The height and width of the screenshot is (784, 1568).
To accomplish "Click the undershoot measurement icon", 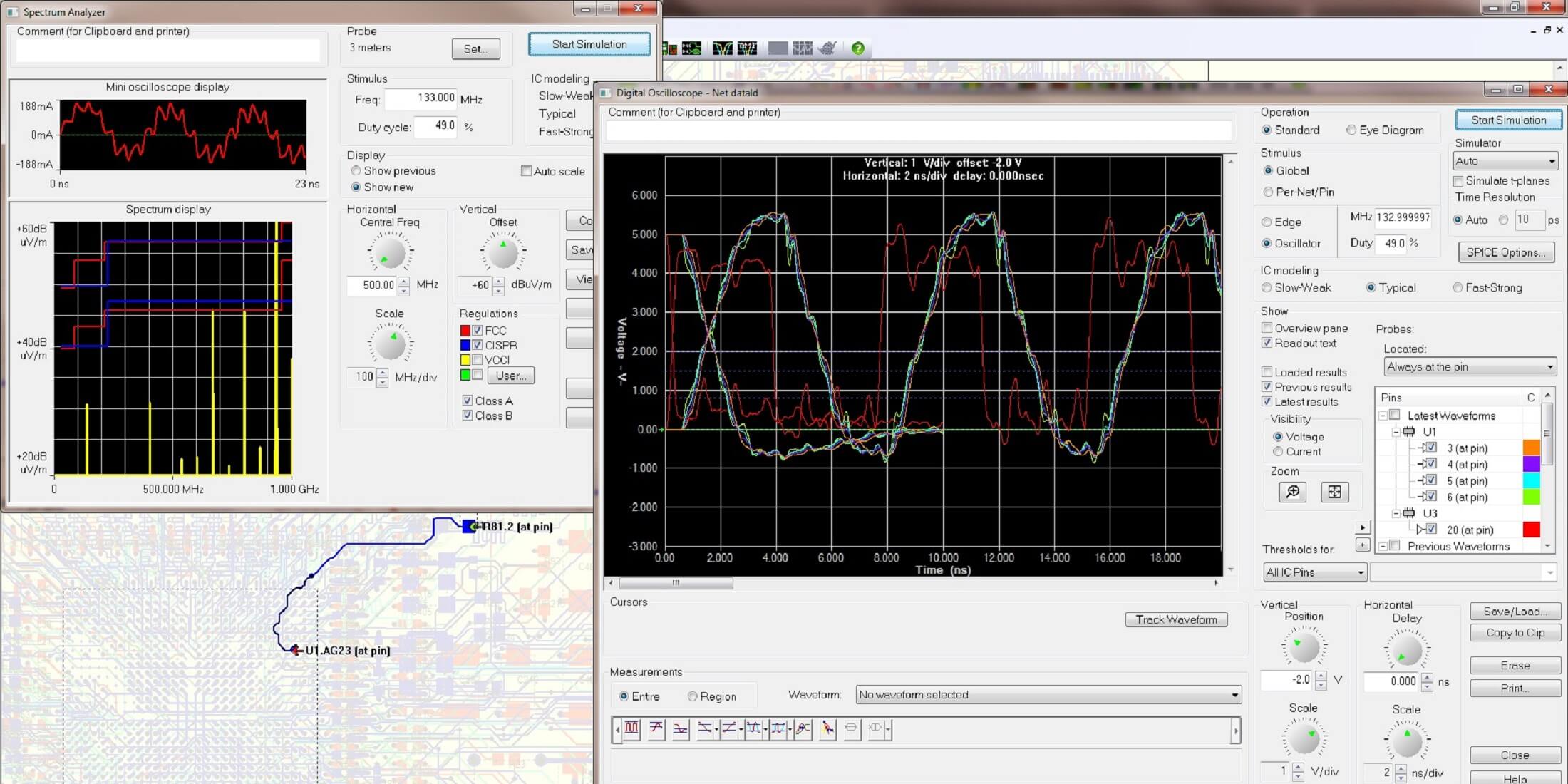I will [x=680, y=728].
